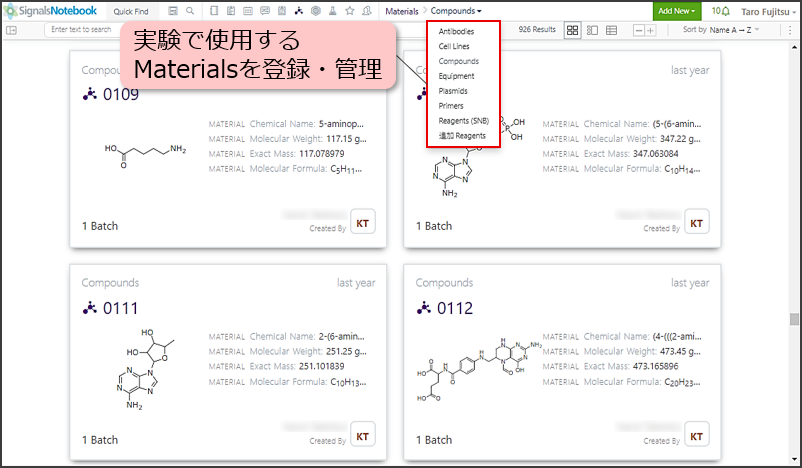Click the materials molecule icon in toolbar
Image resolution: width=802 pixels, height=468 pixels.
[x=298, y=11]
